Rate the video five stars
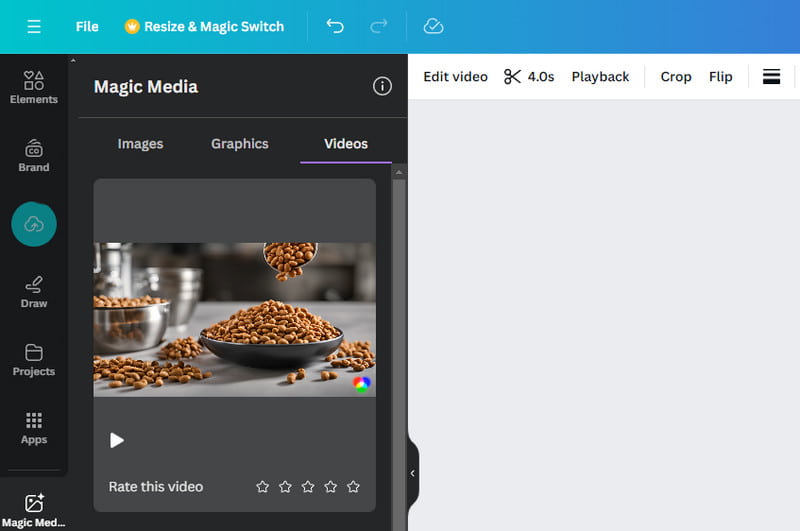Viewport: 800px width, 531px height. pos(353,487)
